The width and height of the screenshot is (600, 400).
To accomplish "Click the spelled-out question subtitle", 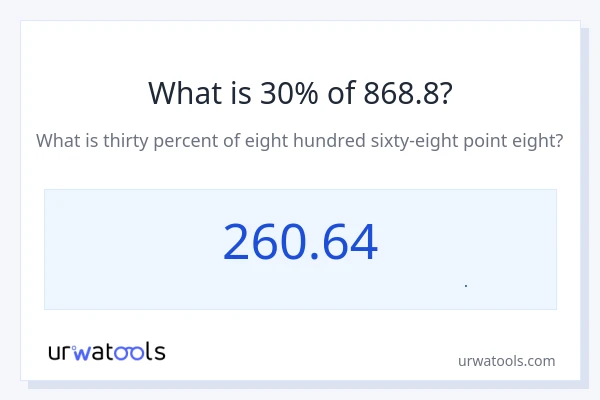I will click(300, 141).
